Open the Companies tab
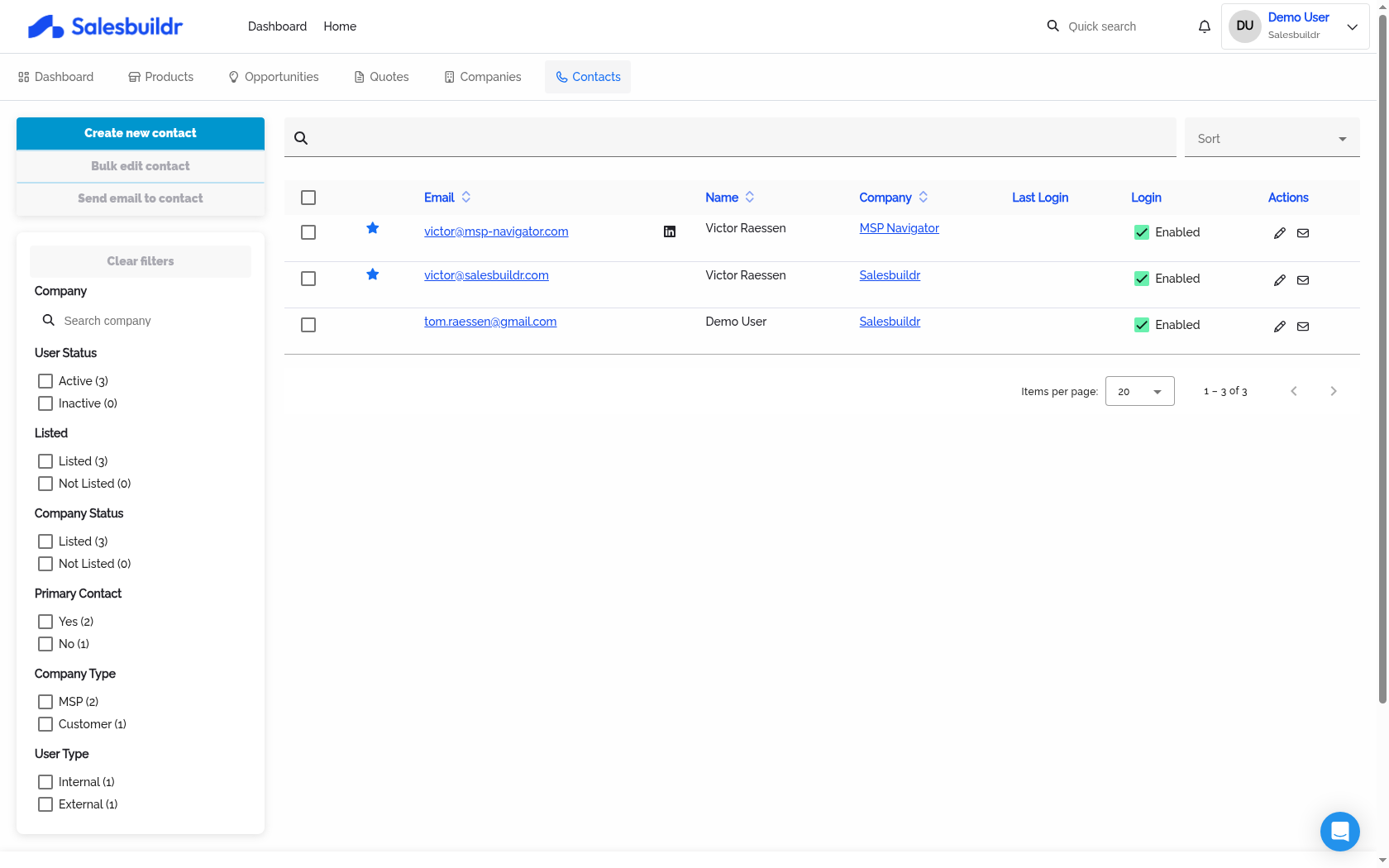Viewport: 1389px width, 868px height. 483,77
